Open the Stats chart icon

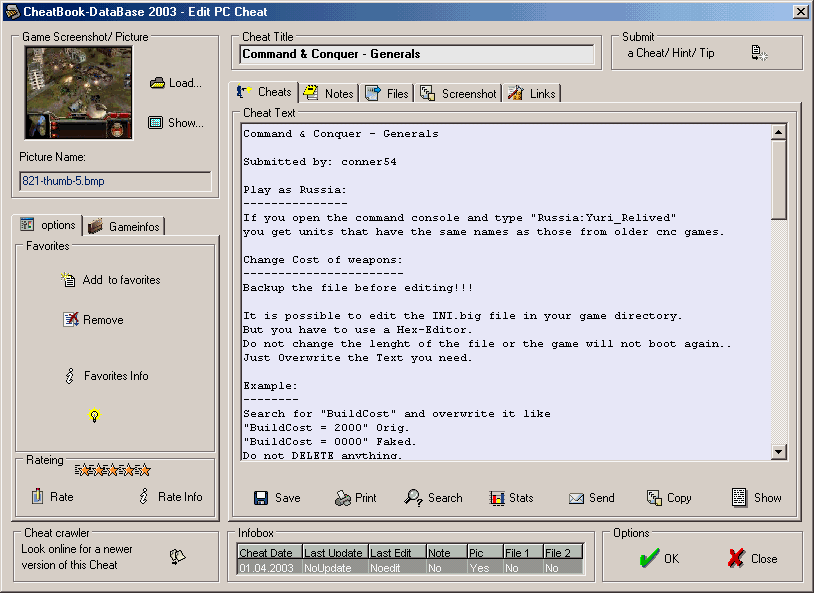click(497, 498)
